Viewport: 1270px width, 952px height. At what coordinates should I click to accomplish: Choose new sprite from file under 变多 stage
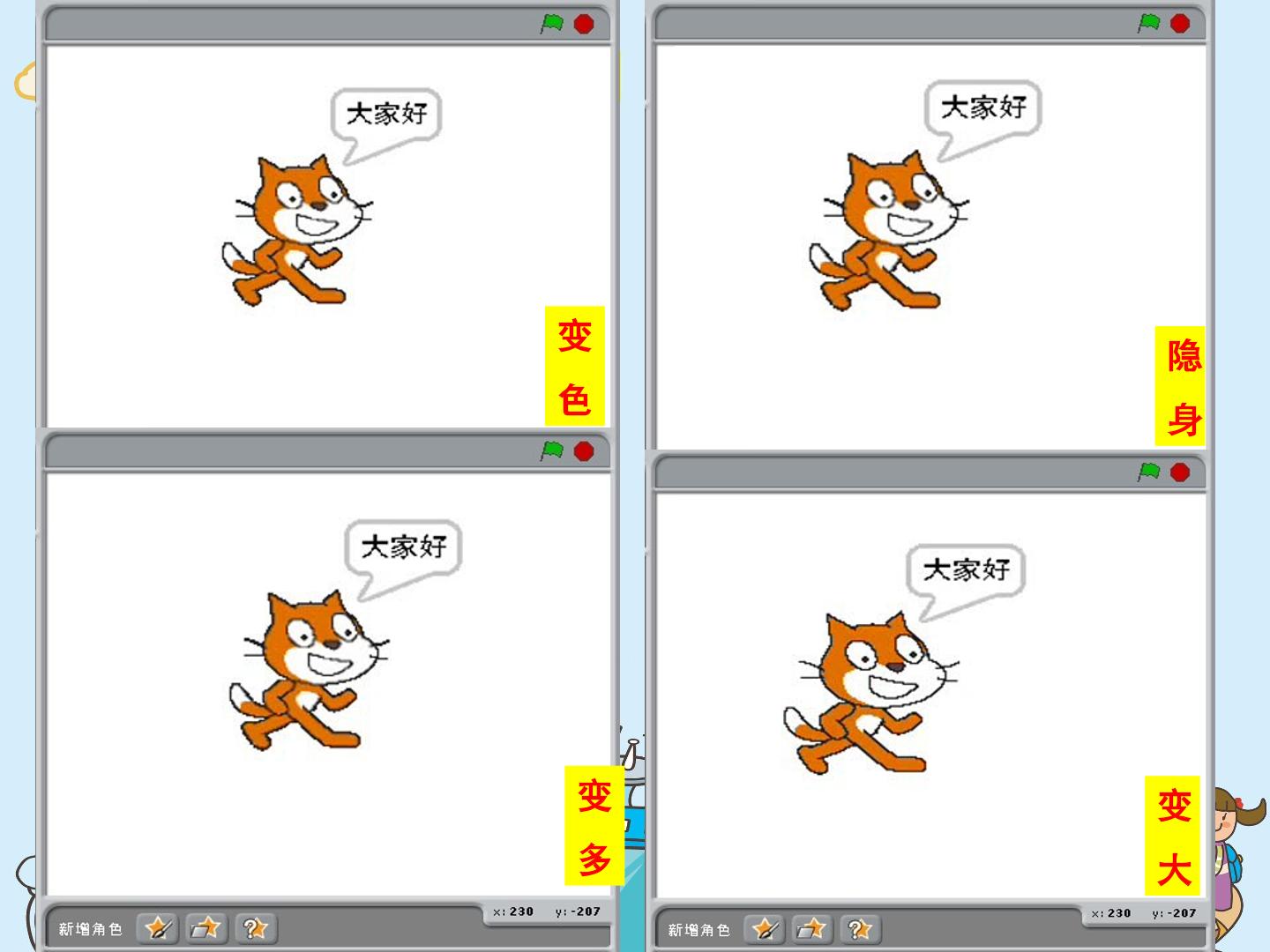(x=206, y=927)
